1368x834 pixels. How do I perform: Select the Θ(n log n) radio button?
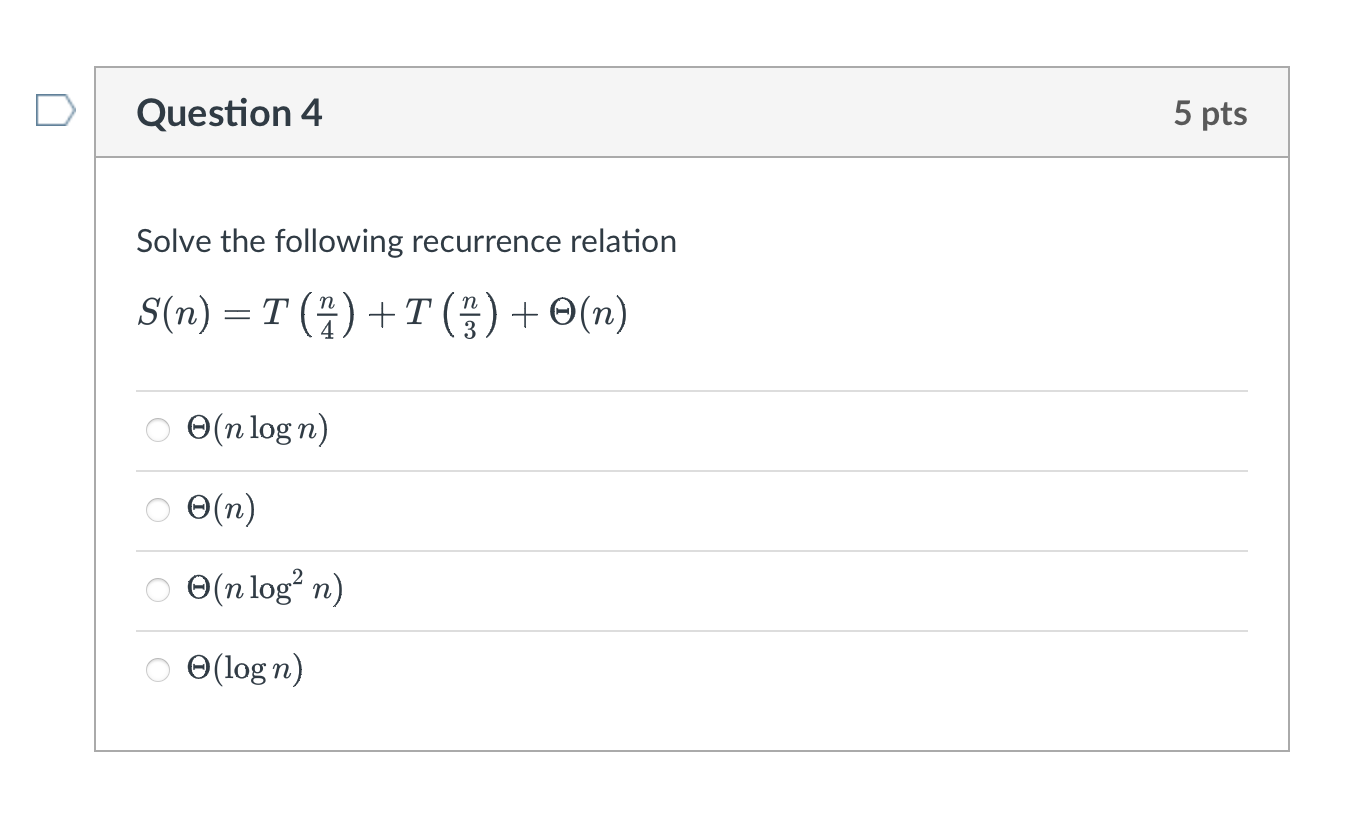157,430
